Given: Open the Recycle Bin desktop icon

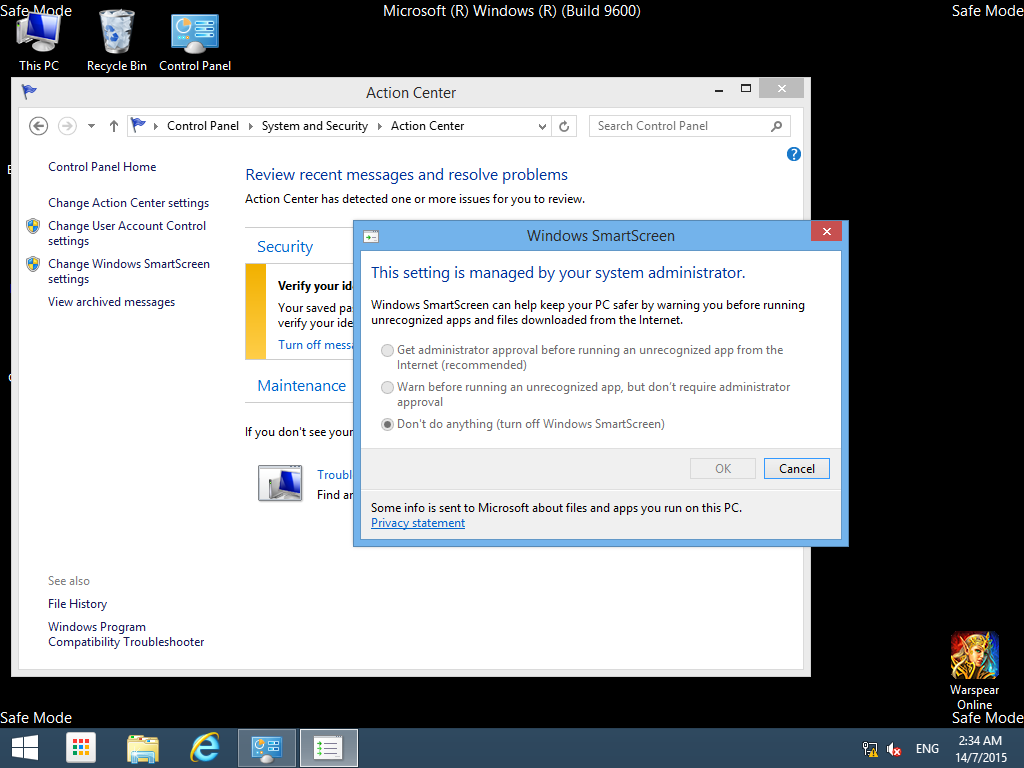Looking at the screenshot, I should coord(116,40).
